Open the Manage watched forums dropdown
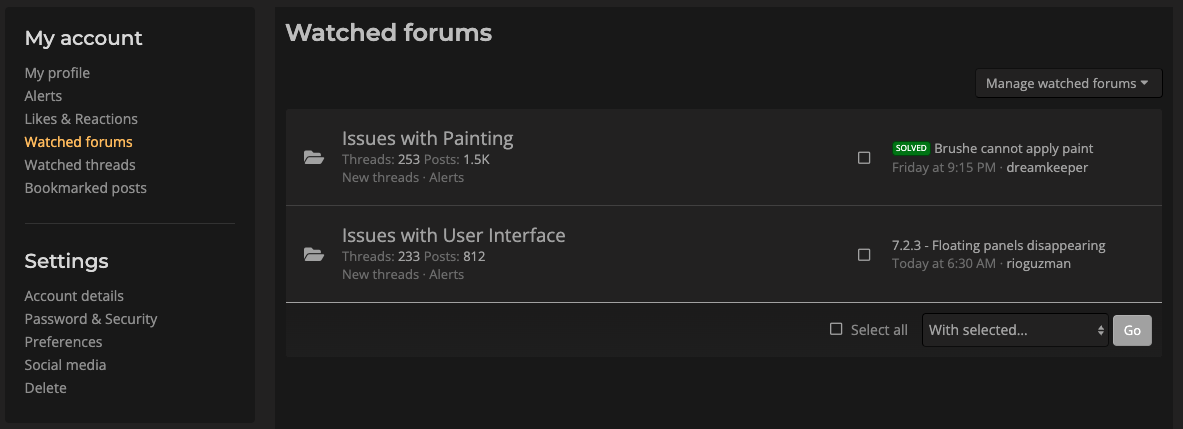The image size is (1183, 429). pyautogui.click(x=1068, y=83)
